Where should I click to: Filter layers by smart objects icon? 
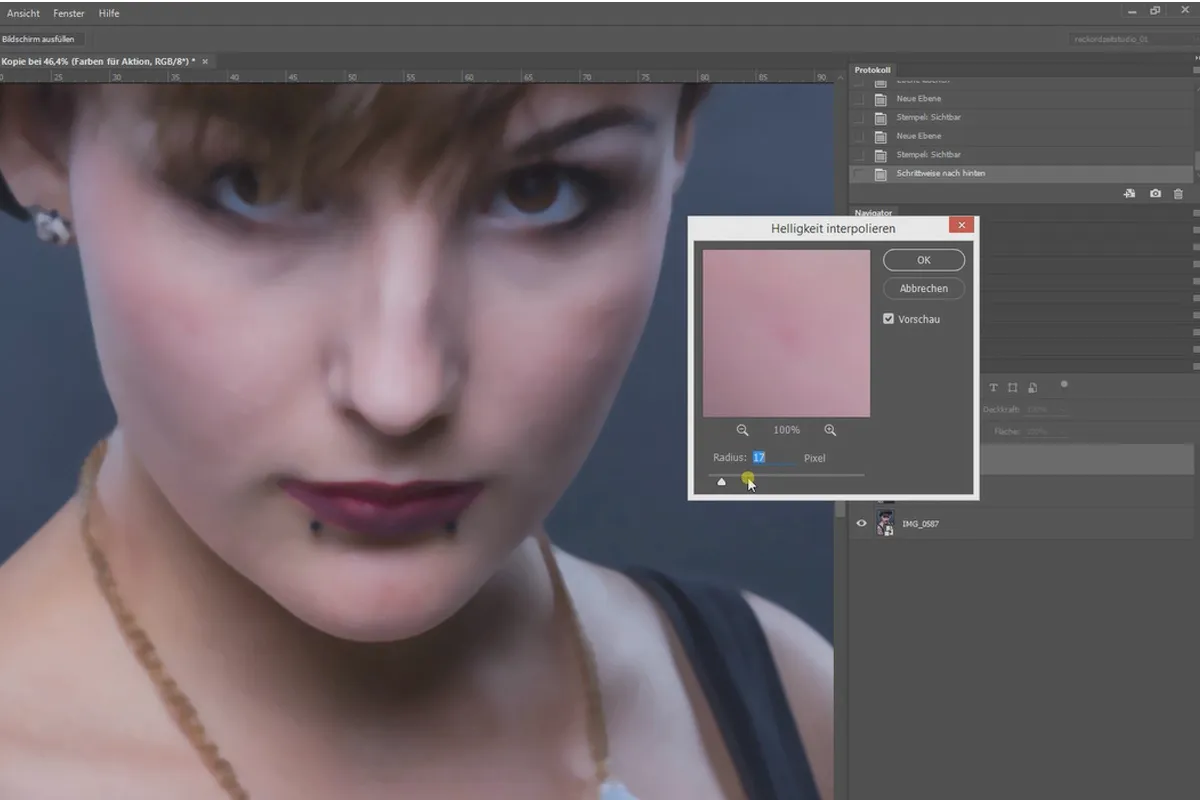coord(1032,388)
